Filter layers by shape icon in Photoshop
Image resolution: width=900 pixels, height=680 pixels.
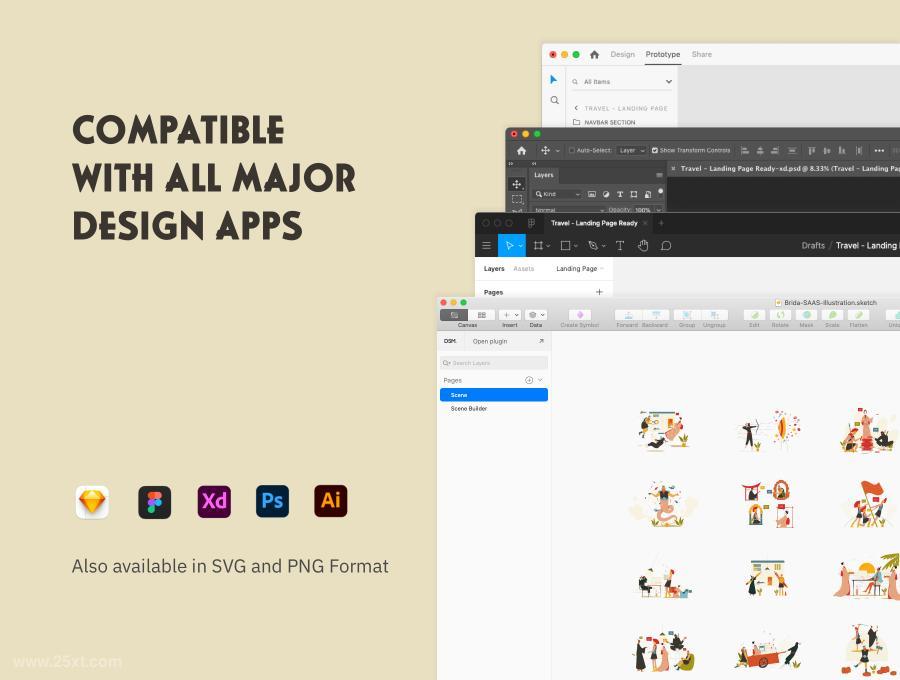pos(634,194)
